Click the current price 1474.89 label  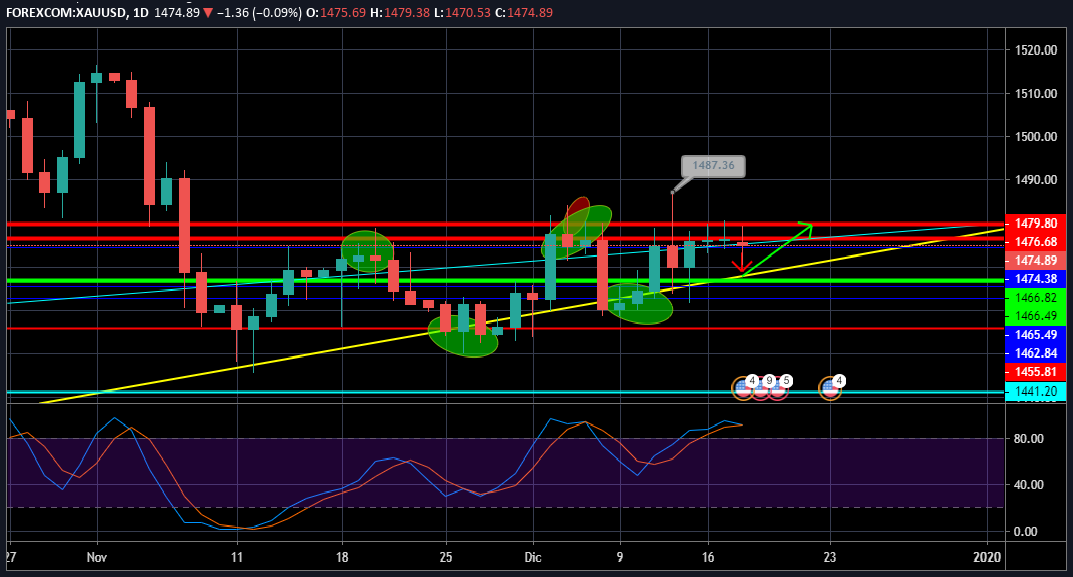tap(1036, 260)
